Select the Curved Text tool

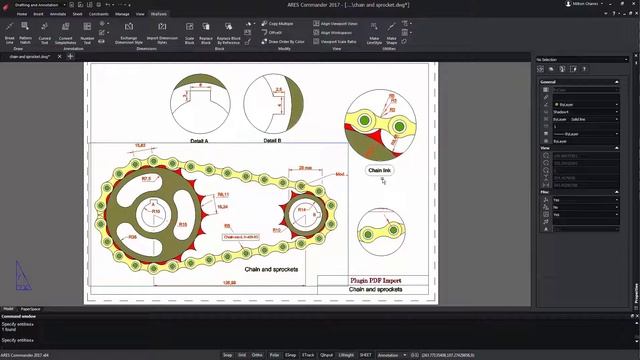[44, 33]
